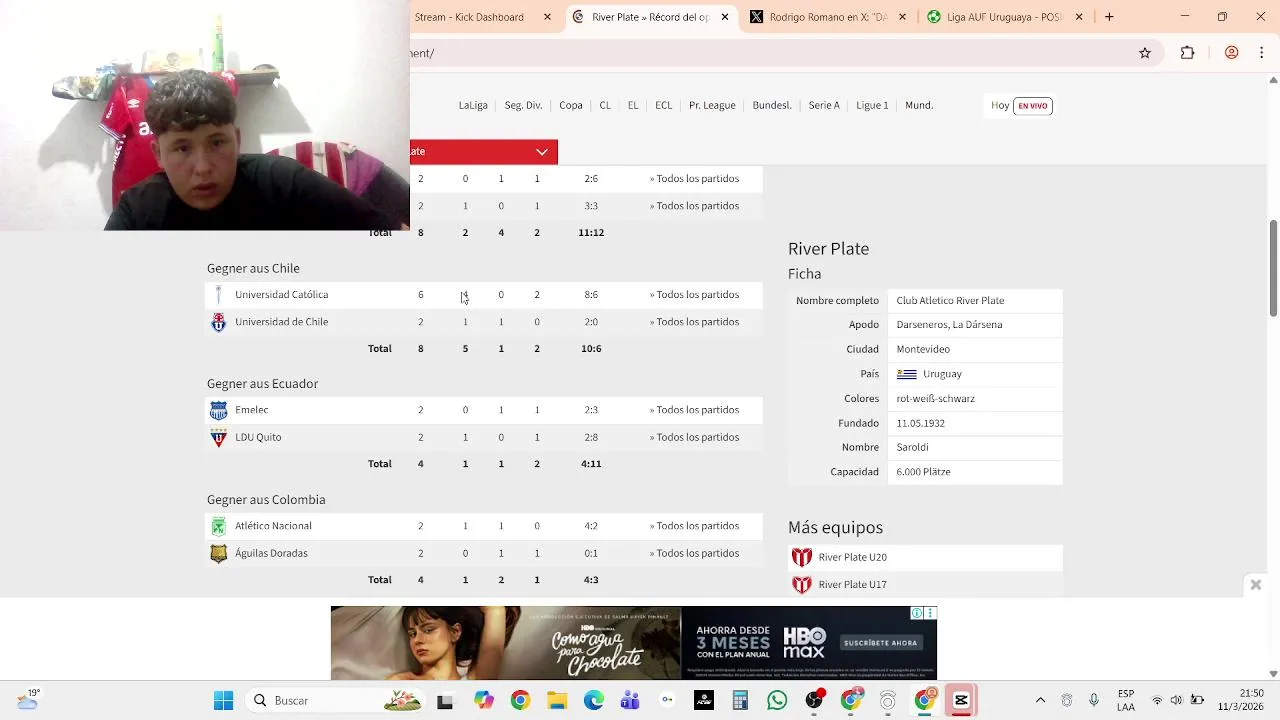The height and width of the screenshot is (720, 1280).
Task: Click the LDU Quito team crest
Action: 219,437
